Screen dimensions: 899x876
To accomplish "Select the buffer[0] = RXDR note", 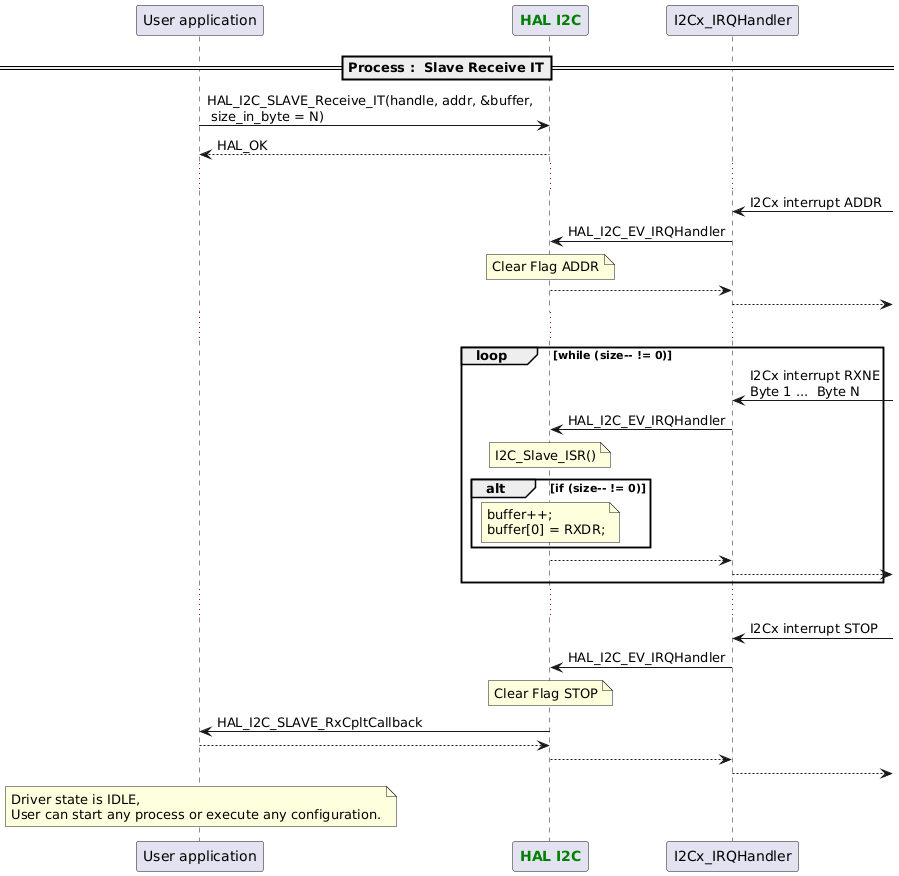I will click(549, 522).
